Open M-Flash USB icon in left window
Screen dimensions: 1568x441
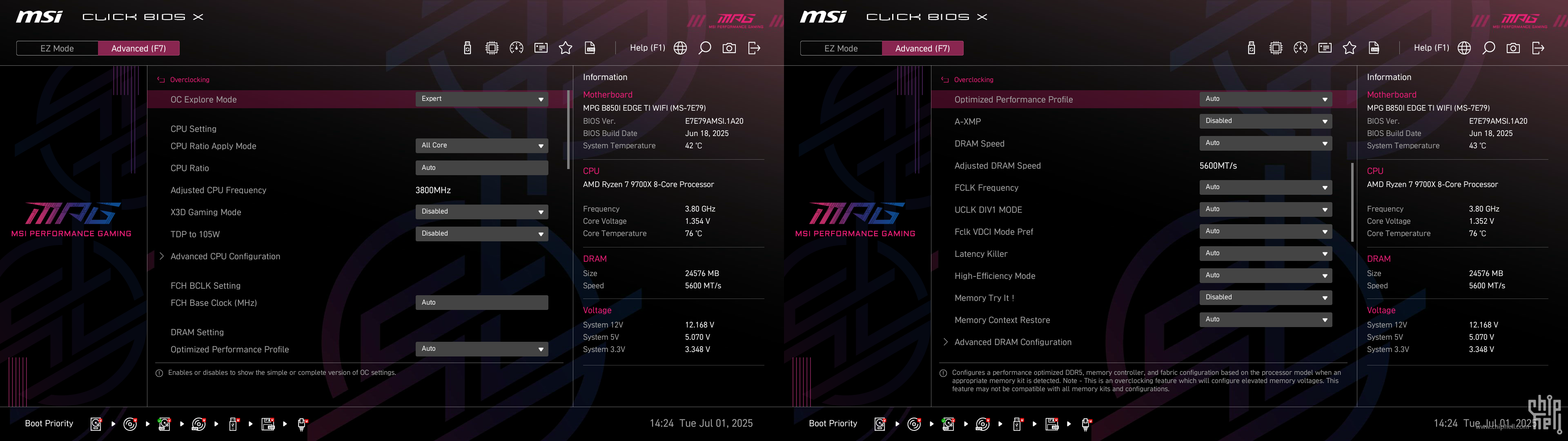468,48
